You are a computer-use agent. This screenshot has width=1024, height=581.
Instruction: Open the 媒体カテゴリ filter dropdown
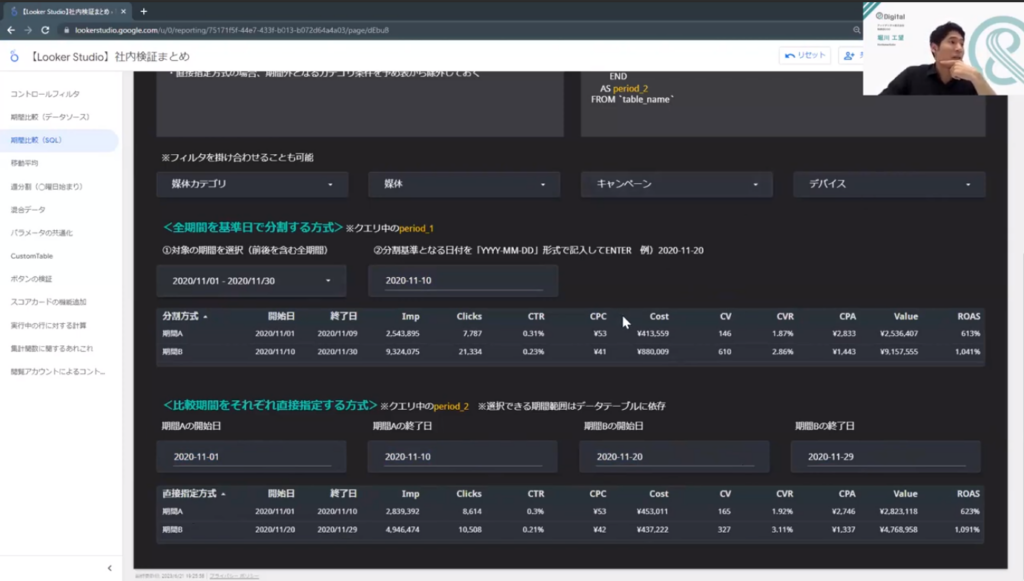(252, 184)
